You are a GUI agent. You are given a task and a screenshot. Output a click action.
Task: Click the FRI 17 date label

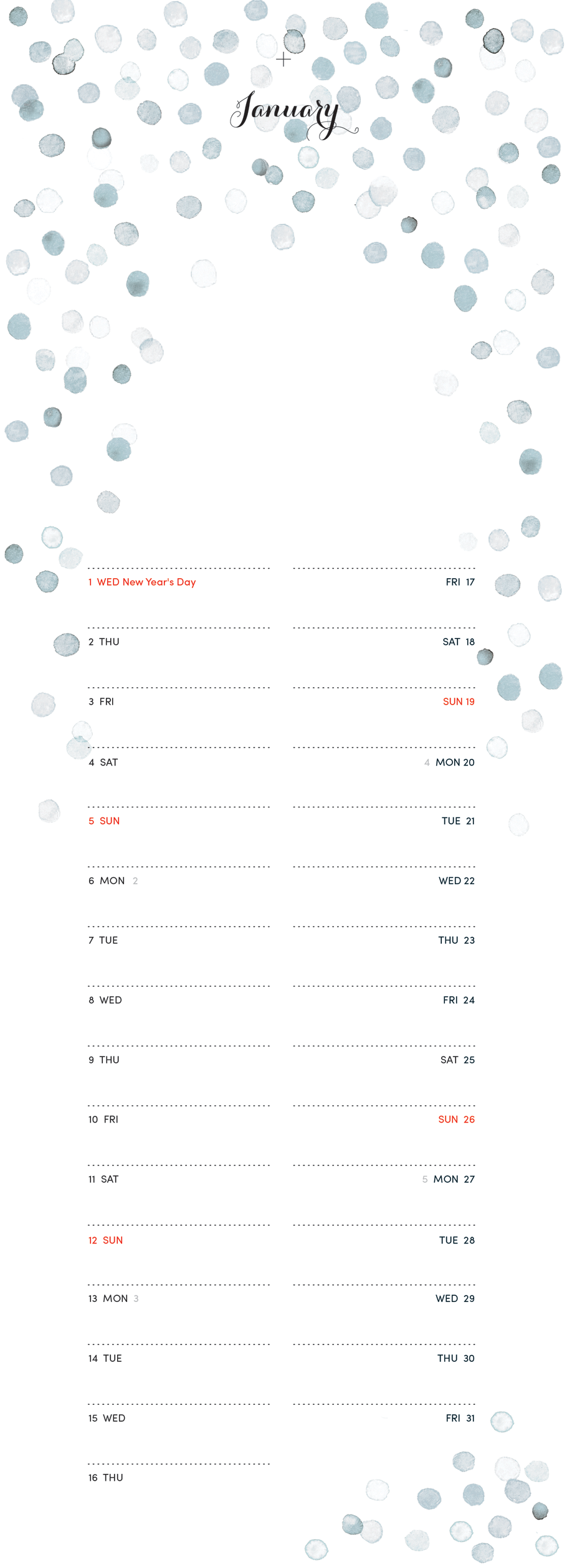pos(460,582)
